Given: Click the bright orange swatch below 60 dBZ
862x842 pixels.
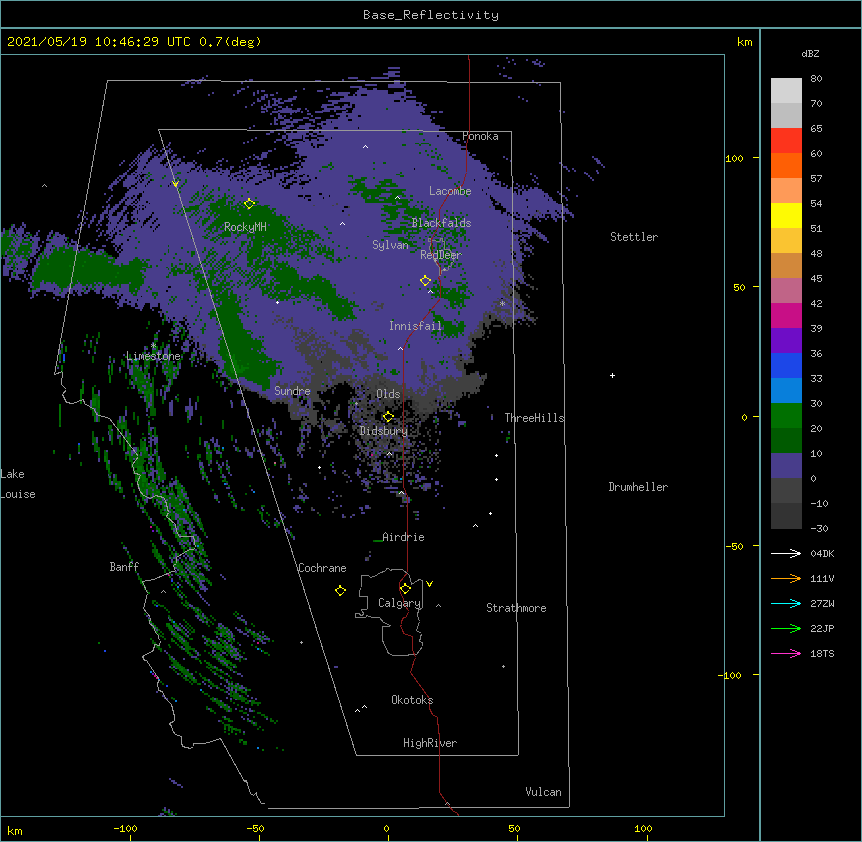Looking at the screenshot, I should [786, 165].
